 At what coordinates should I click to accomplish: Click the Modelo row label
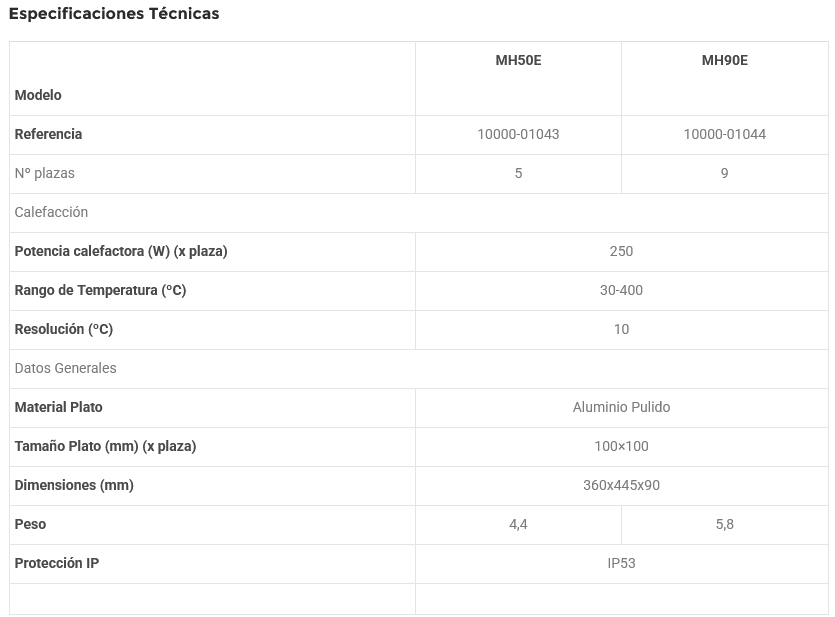click(x=38, y=95)
